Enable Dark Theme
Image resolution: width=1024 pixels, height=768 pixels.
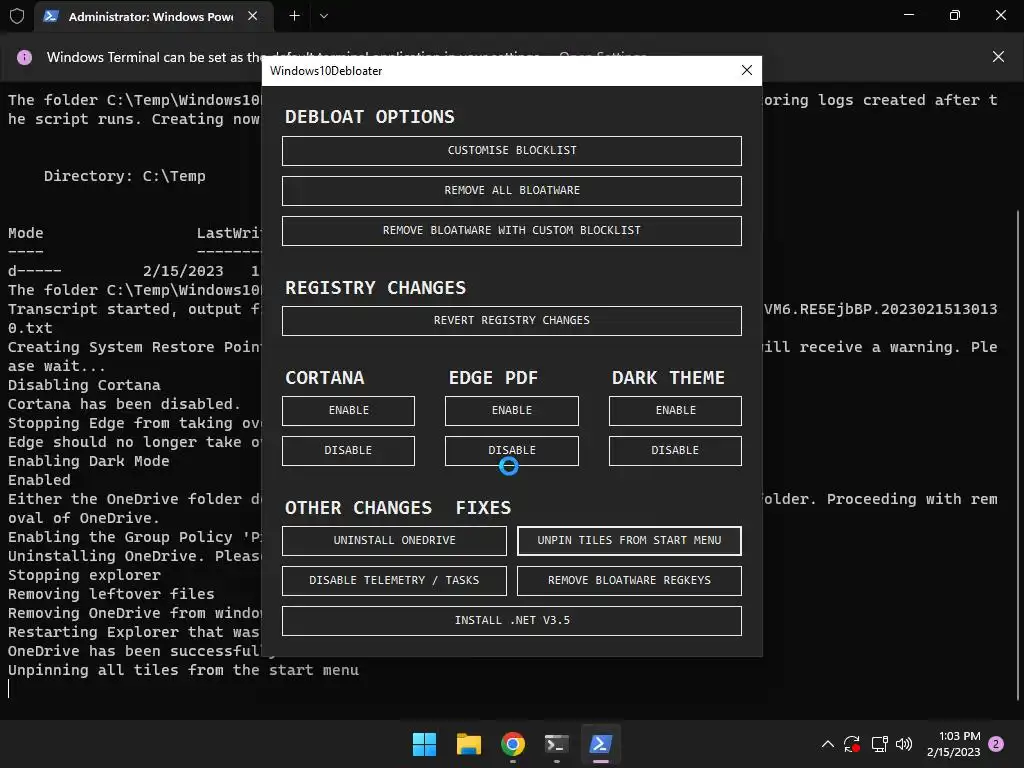[x=675, y=411]
